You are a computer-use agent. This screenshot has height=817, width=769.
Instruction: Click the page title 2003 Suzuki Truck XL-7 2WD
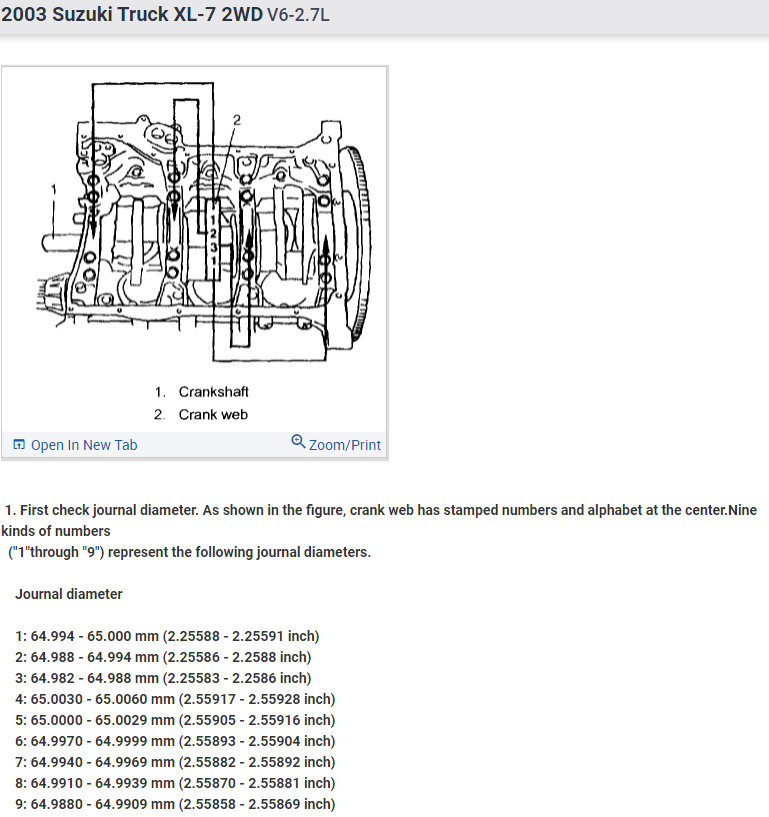tap(132, 14)
